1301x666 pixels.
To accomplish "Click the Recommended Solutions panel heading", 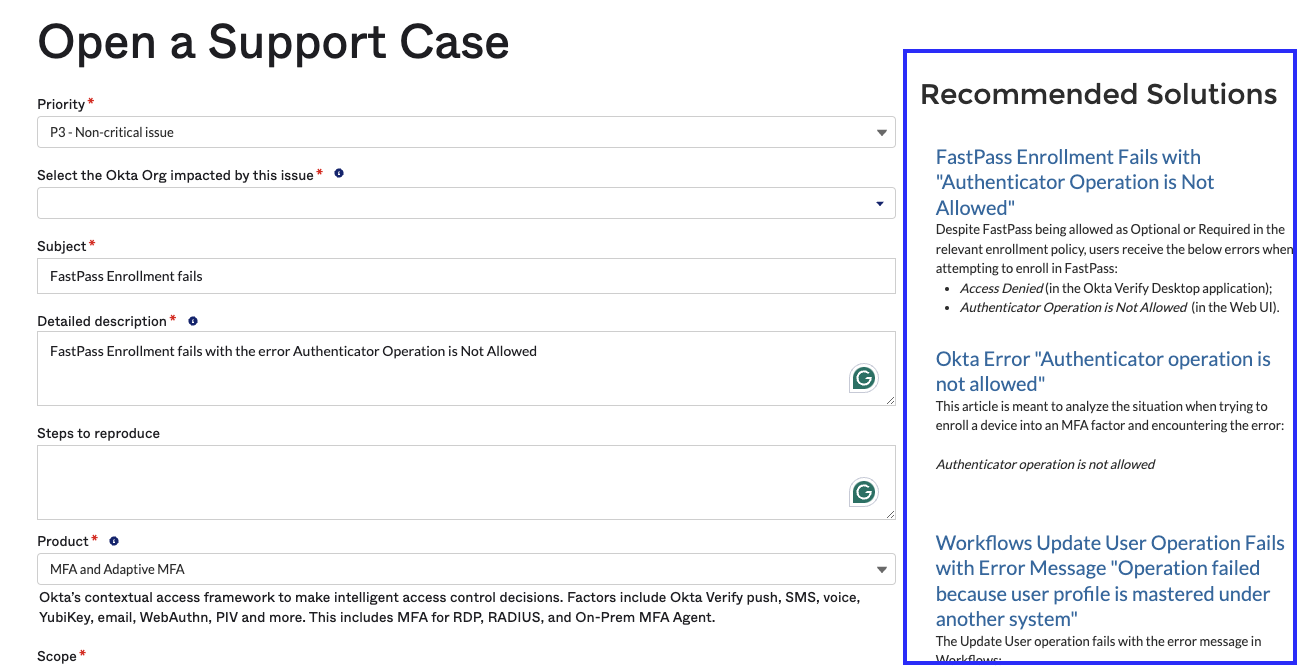I will [1098, 93].
